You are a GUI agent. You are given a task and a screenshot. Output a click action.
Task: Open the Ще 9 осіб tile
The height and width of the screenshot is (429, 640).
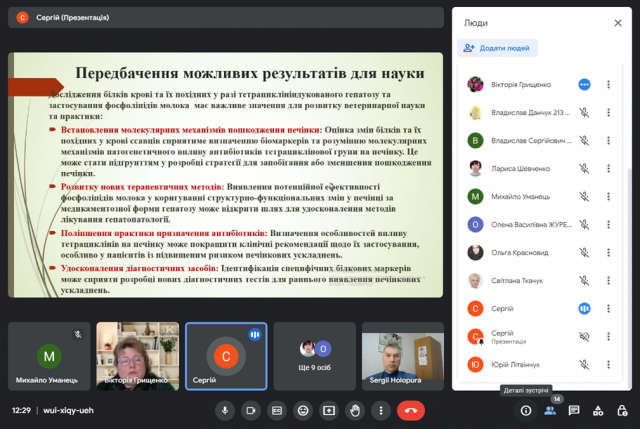pos(315,356)
